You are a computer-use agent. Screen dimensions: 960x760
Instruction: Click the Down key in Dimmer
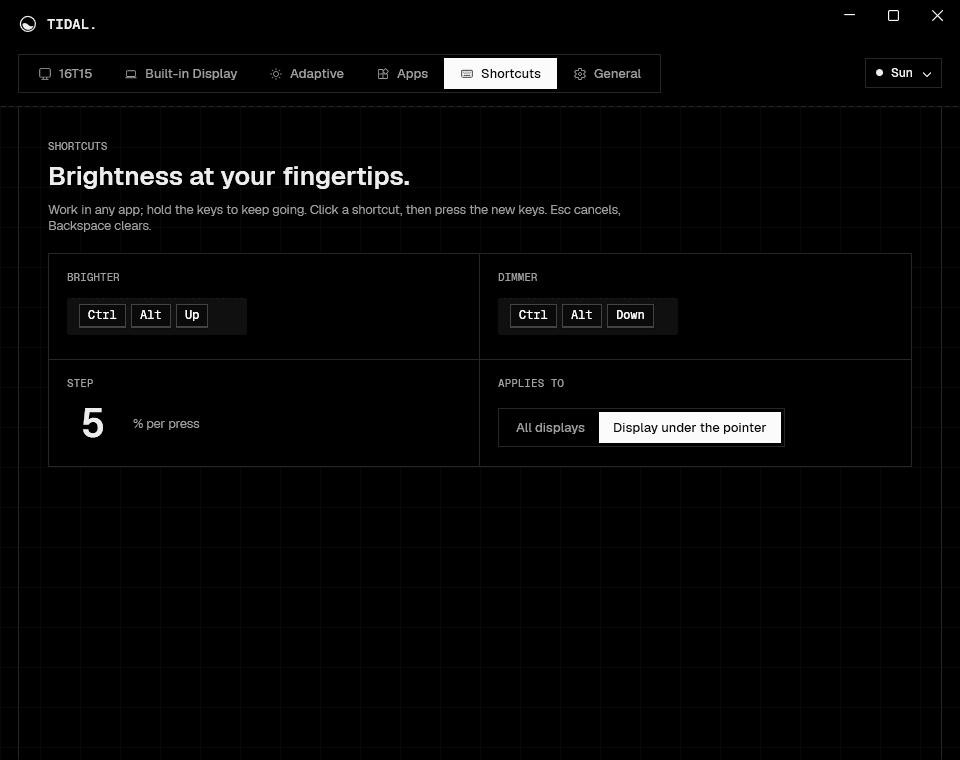630,315
